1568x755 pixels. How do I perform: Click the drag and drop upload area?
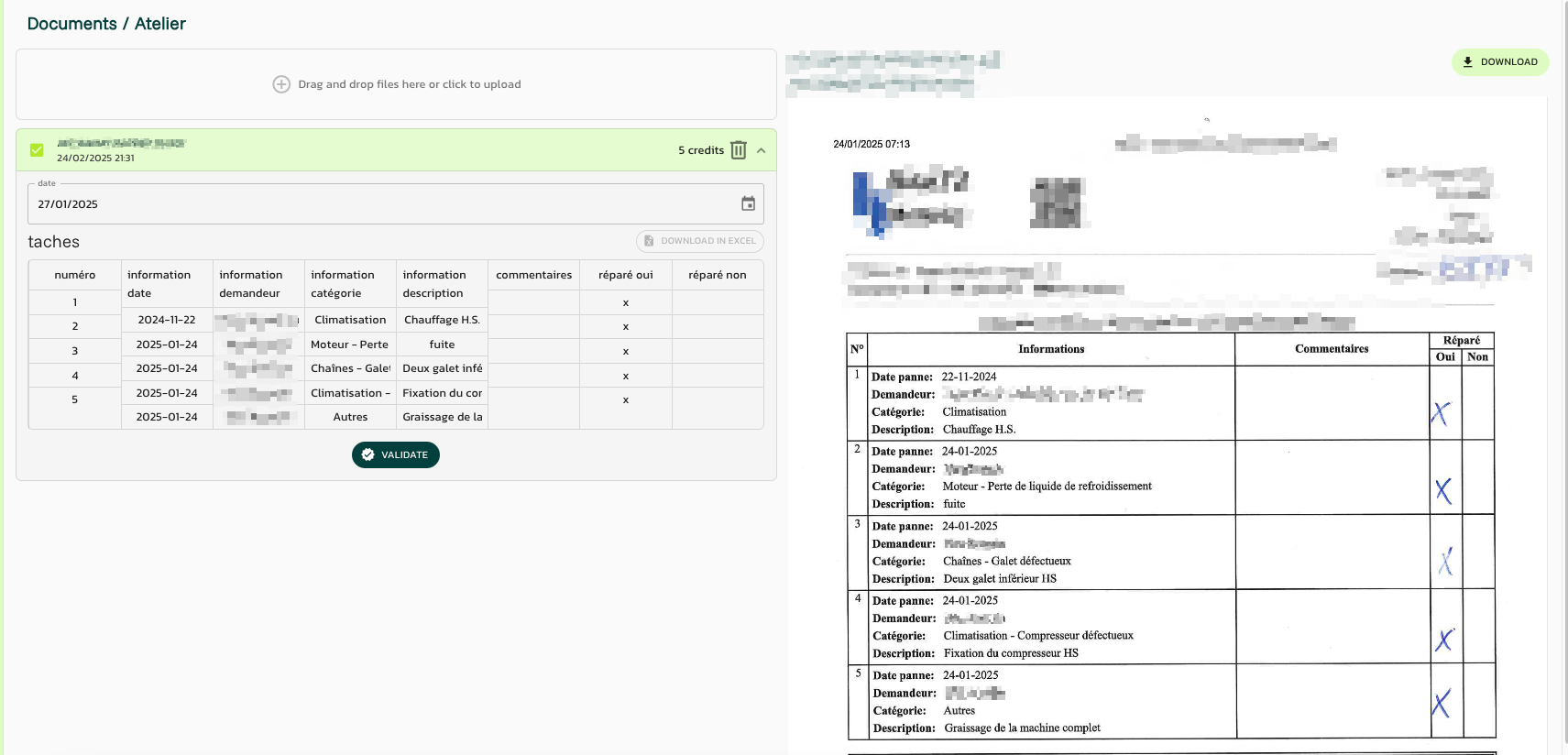(396, 84)
